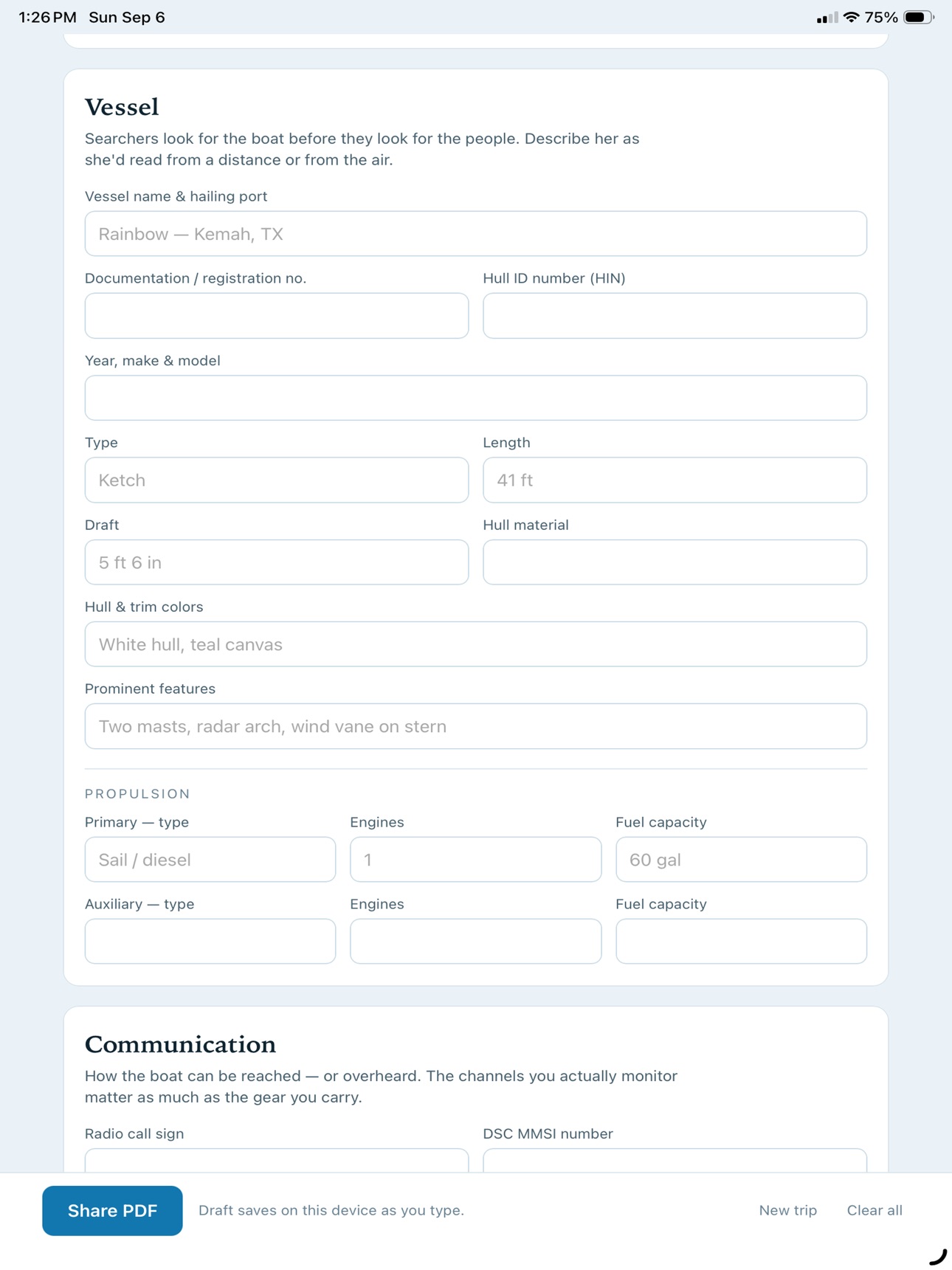Tap the Wi-Fi icon in status bar
The height and width of the screenshot is (1270, 952).
point(851,17)
